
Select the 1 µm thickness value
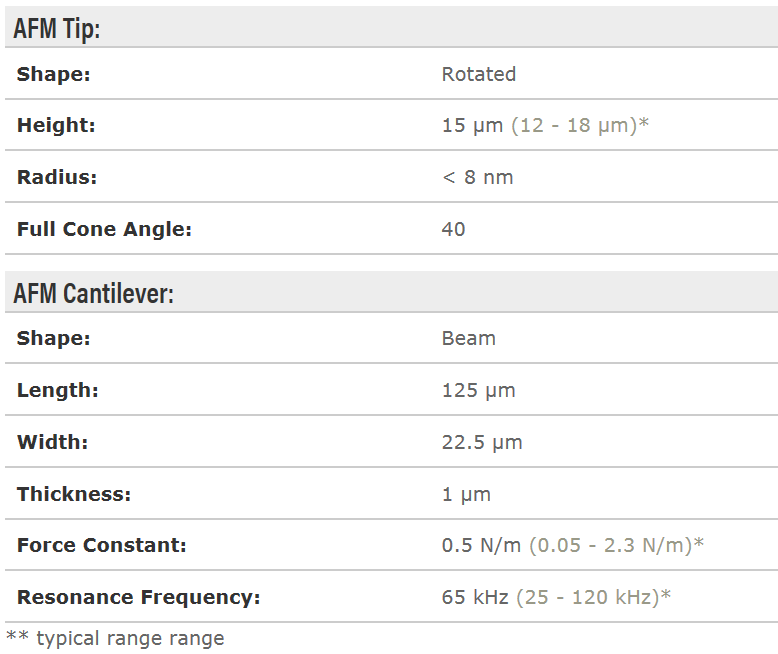click(466, 494)
